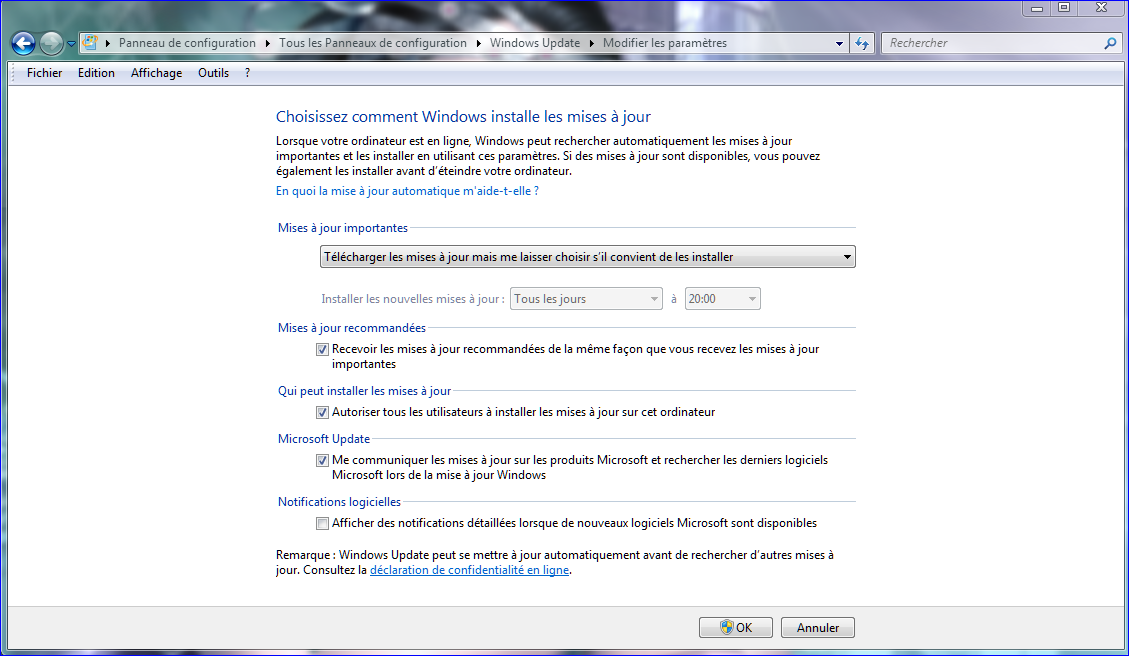Toggle Microsoft Update products checkbox
The height and width of the screenshot is (656, 1129).
(323, 460)
